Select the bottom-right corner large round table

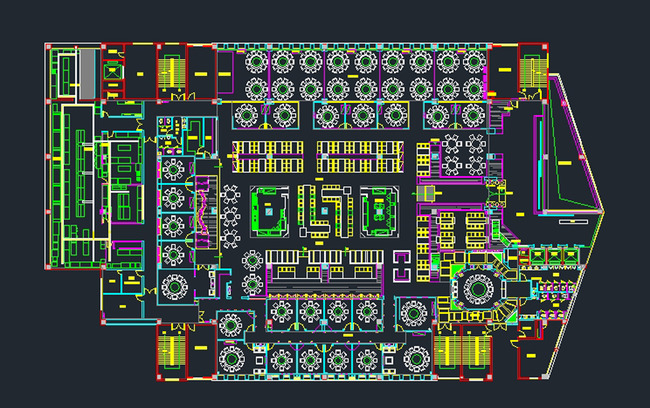coord(416,358)
